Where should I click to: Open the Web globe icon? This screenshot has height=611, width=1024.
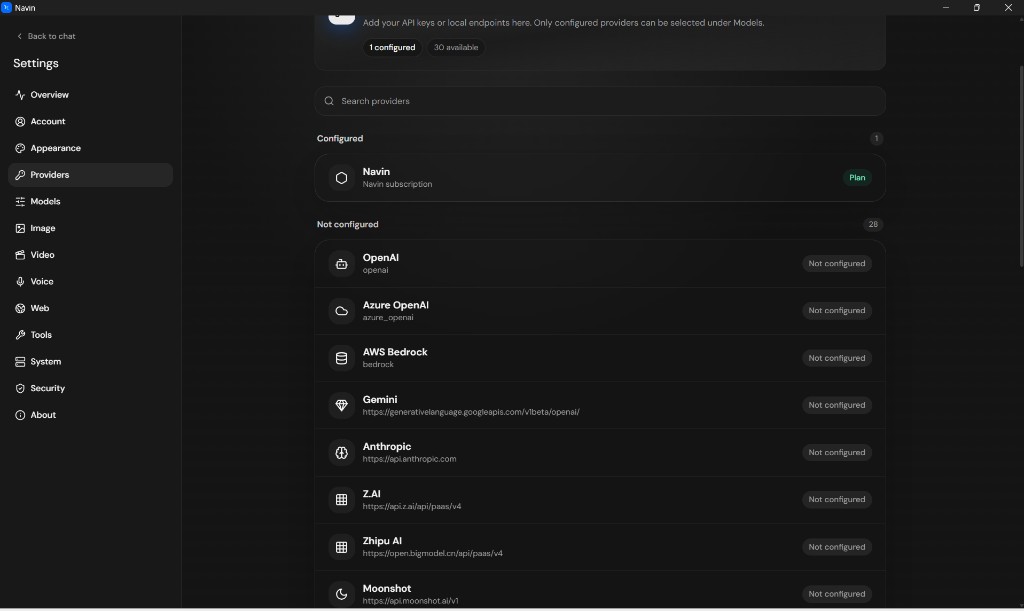coord(20,308)
